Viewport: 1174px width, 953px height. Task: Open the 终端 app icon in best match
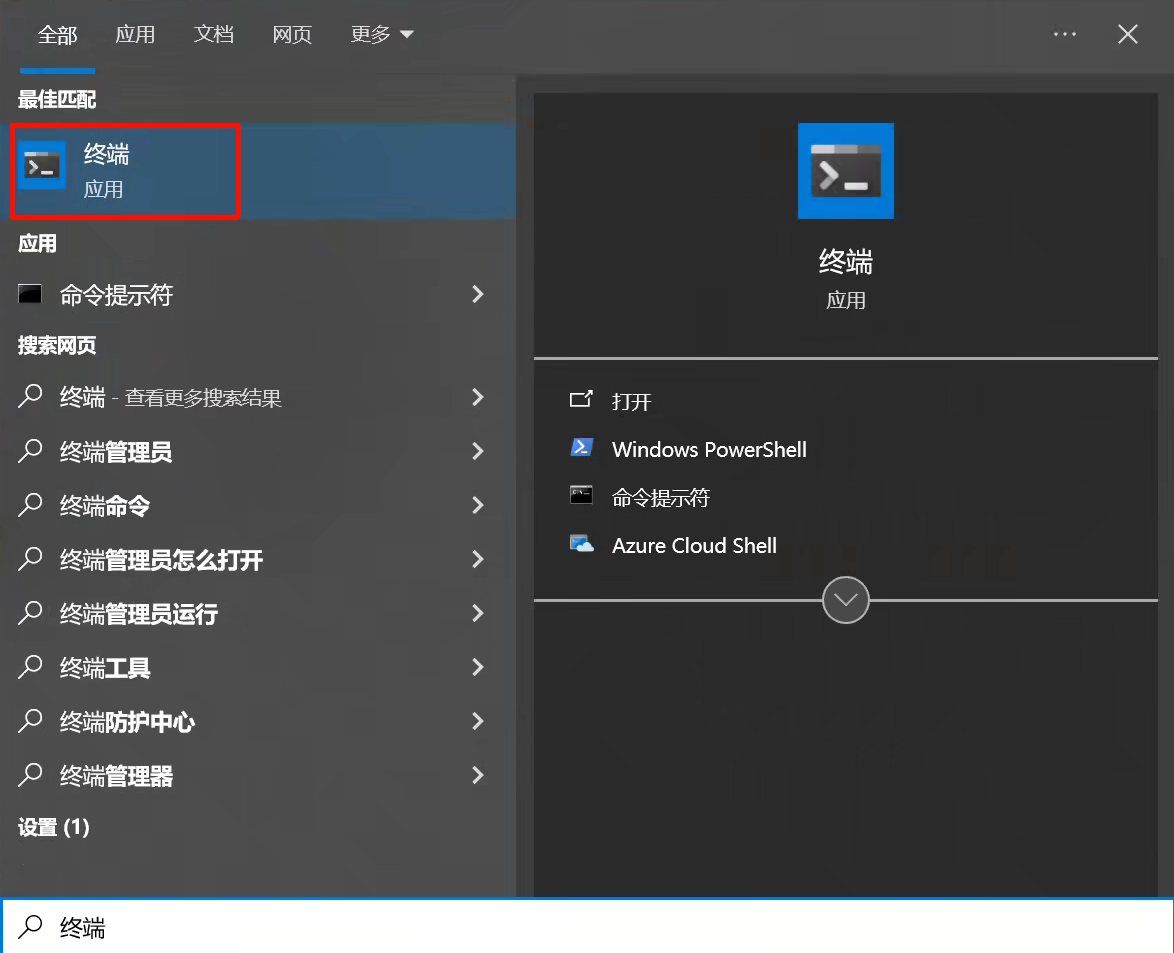(42, 164)
